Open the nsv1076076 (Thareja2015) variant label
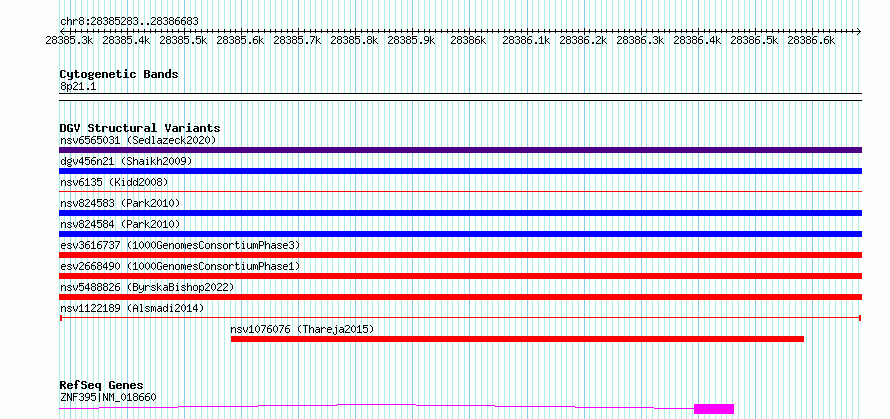Screen dimensions: 890x419 coord(302,329)
